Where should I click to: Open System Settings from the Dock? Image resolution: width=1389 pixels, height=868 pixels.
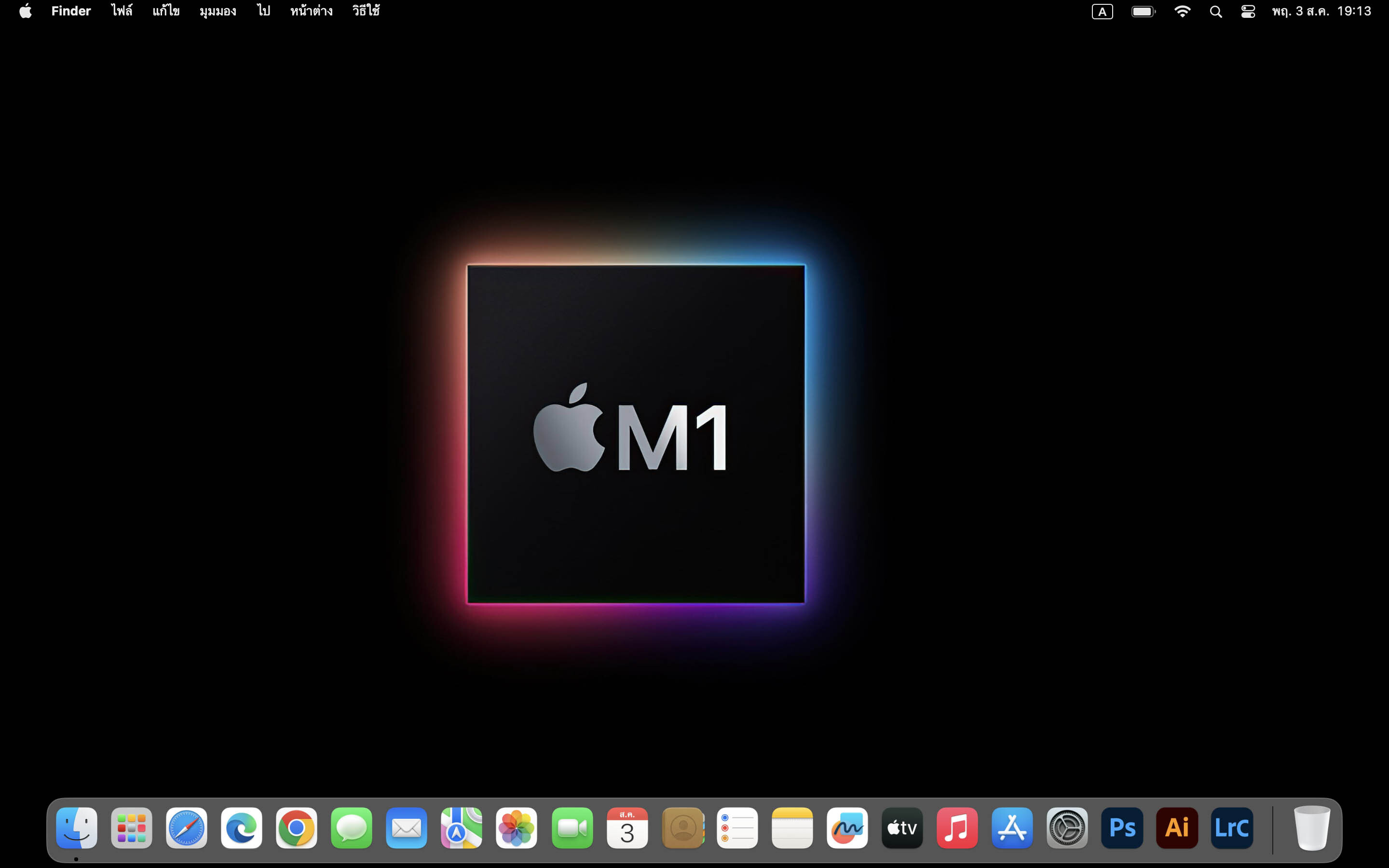tap(1067, 828)
